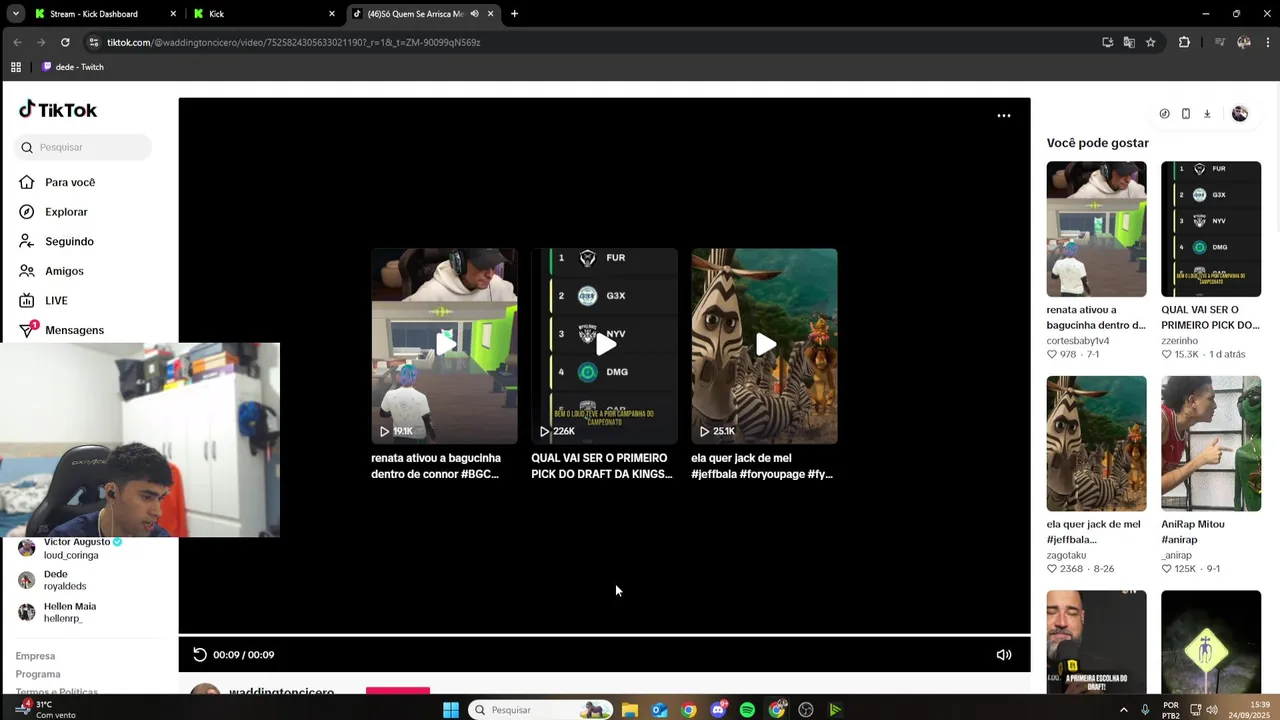
Task: Open the Para você feed
Action: 57,182
